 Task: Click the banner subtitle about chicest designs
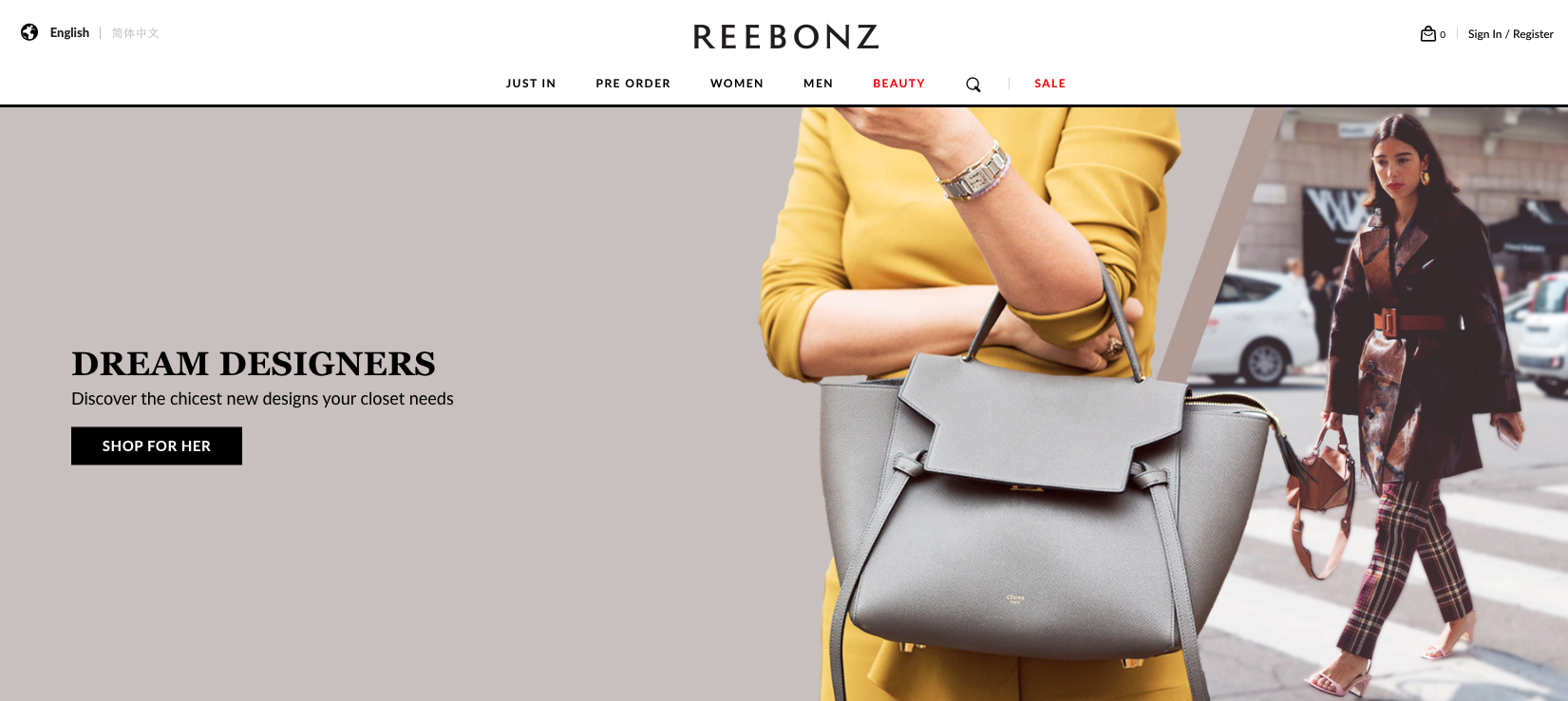[262, 399]
